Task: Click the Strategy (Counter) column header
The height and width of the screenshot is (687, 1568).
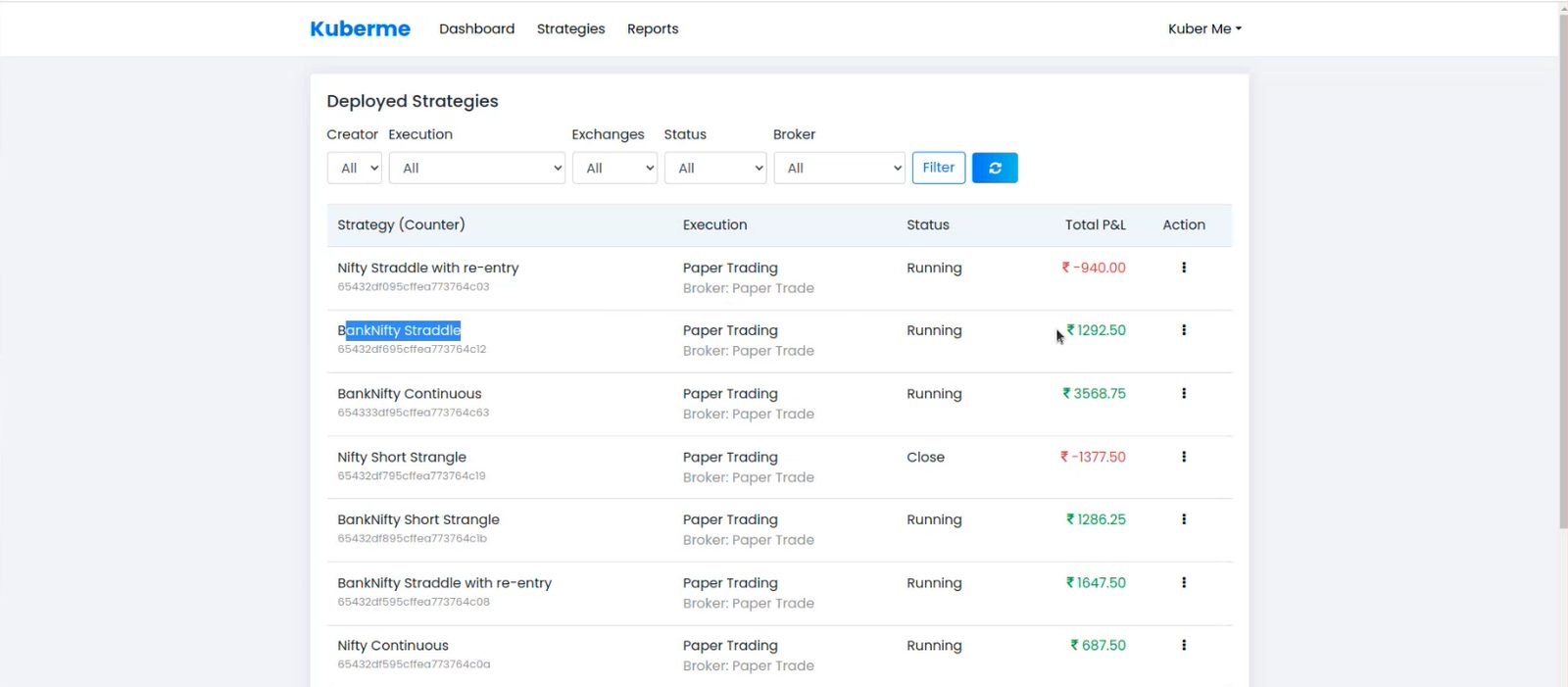Action: click(401, 224)
